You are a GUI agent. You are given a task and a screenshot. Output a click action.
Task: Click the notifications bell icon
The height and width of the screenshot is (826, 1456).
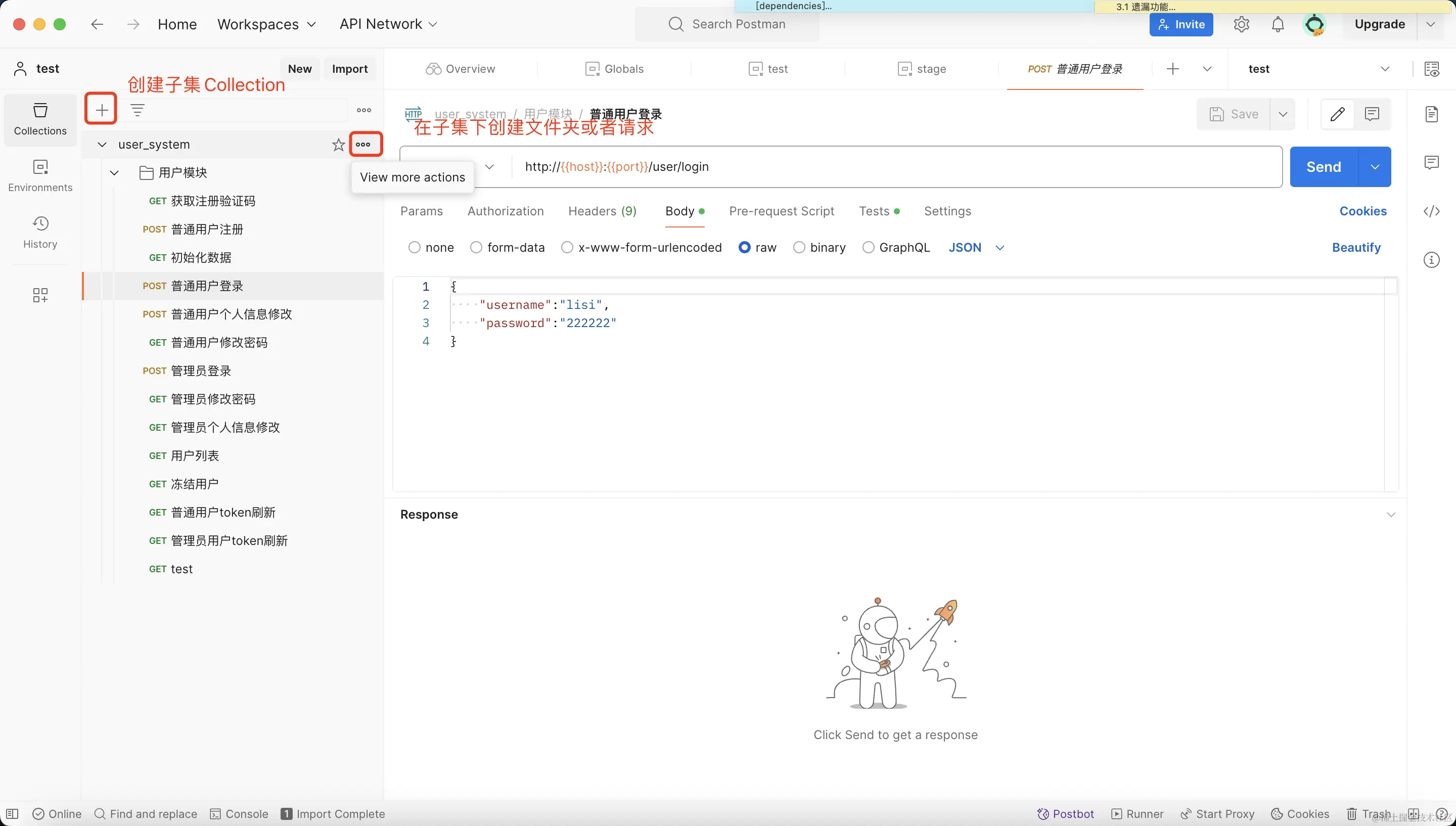coord(1278,24)
